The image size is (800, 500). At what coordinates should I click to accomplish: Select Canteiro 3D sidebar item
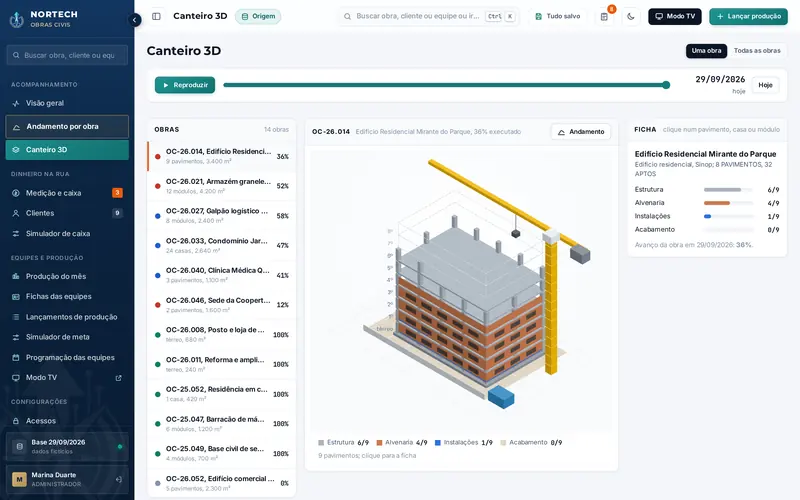[67, 150]
